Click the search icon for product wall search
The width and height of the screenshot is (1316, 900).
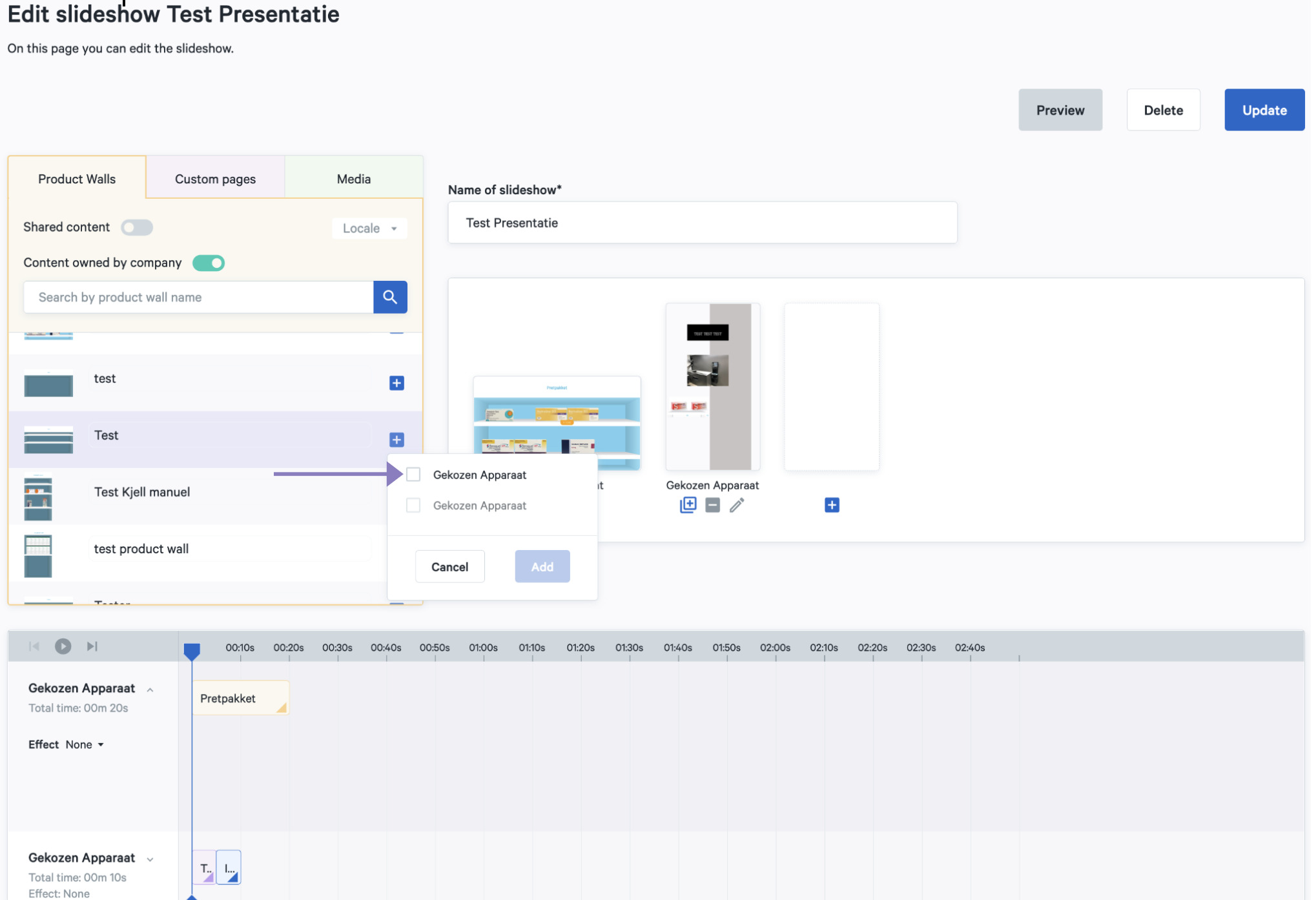[x=392, y=297]
